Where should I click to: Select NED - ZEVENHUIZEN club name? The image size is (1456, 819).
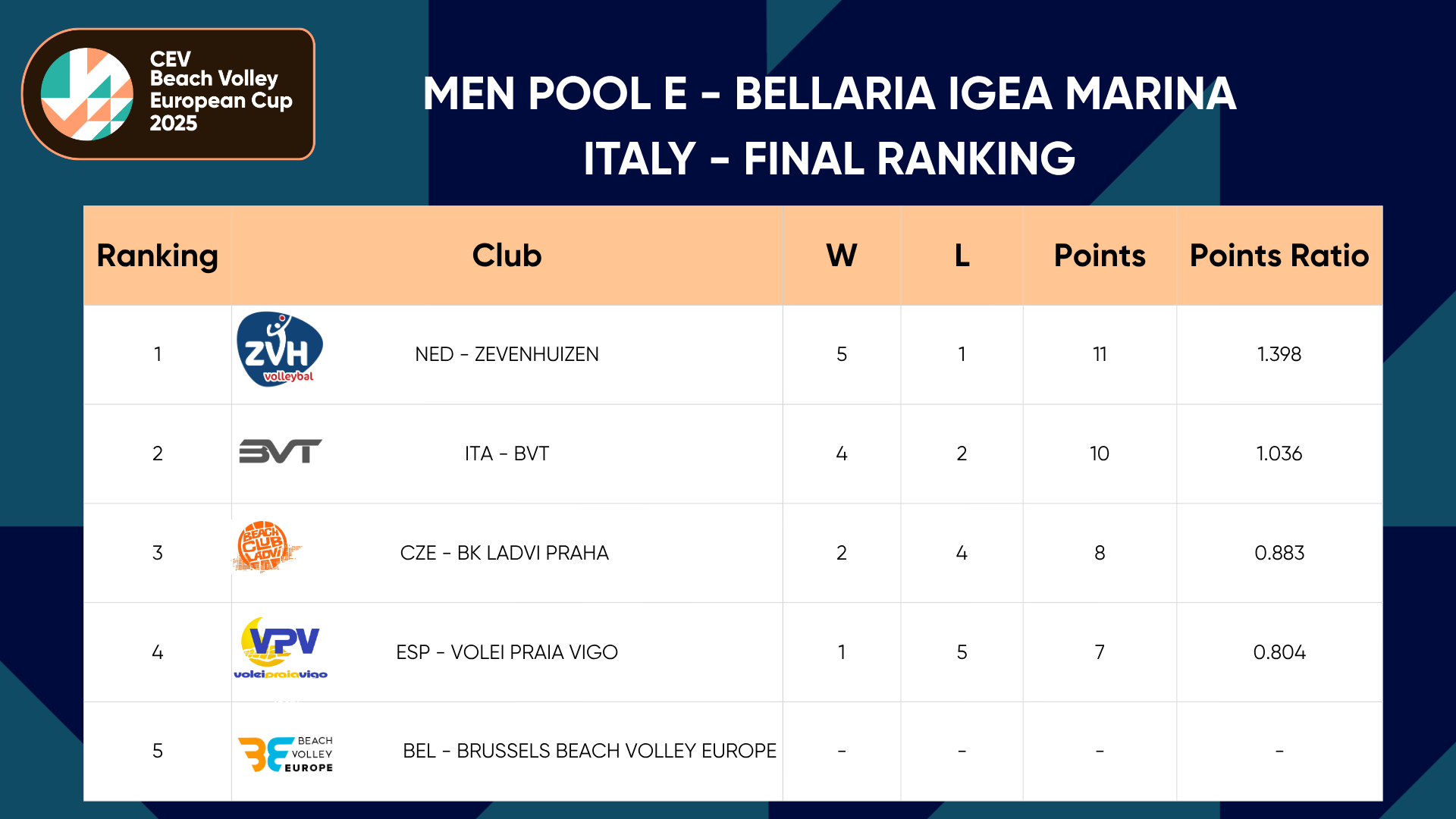507,354
